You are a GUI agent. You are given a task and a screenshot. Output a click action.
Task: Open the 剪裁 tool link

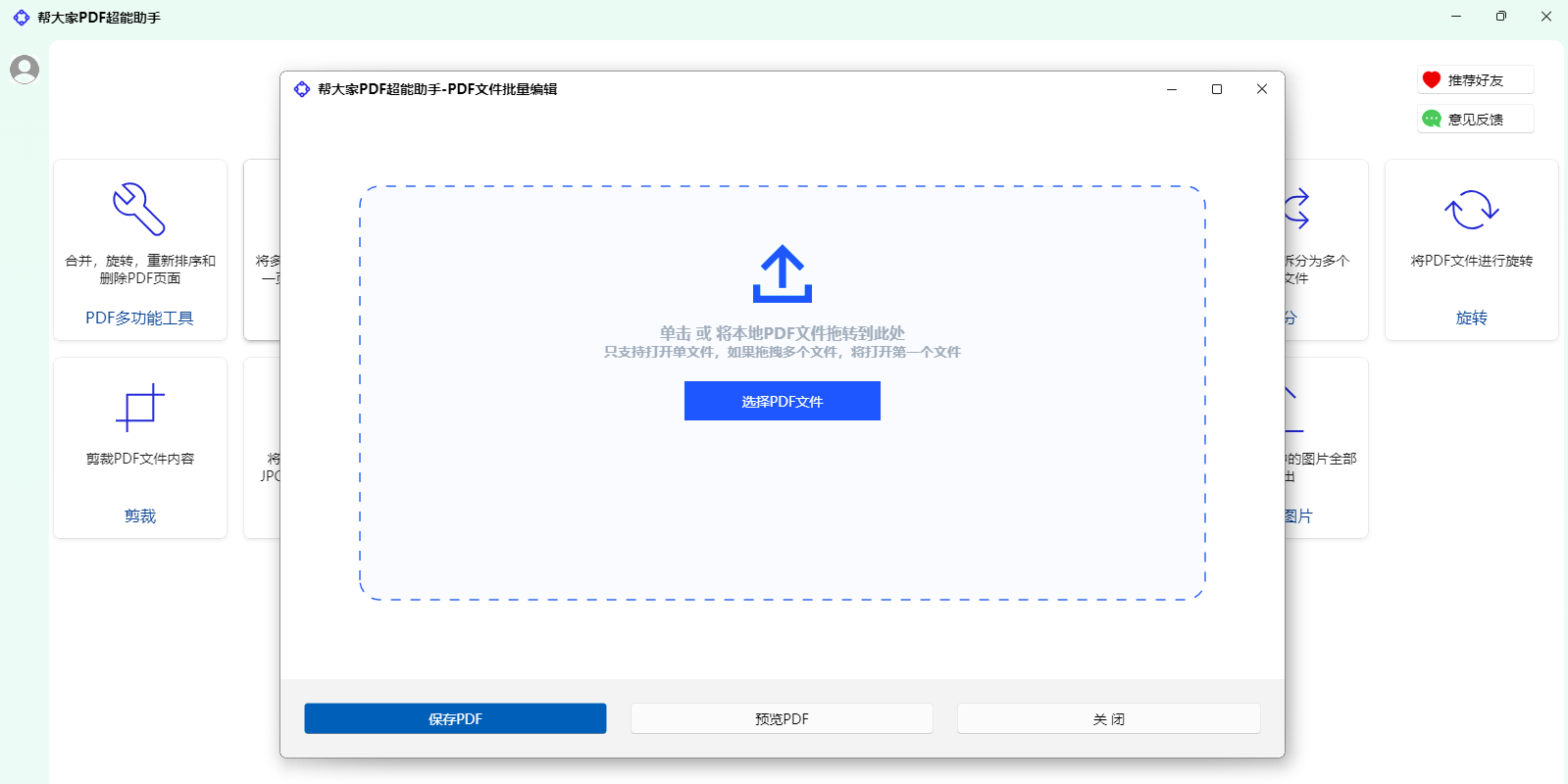pyautogui.click(x=139, y=515)
